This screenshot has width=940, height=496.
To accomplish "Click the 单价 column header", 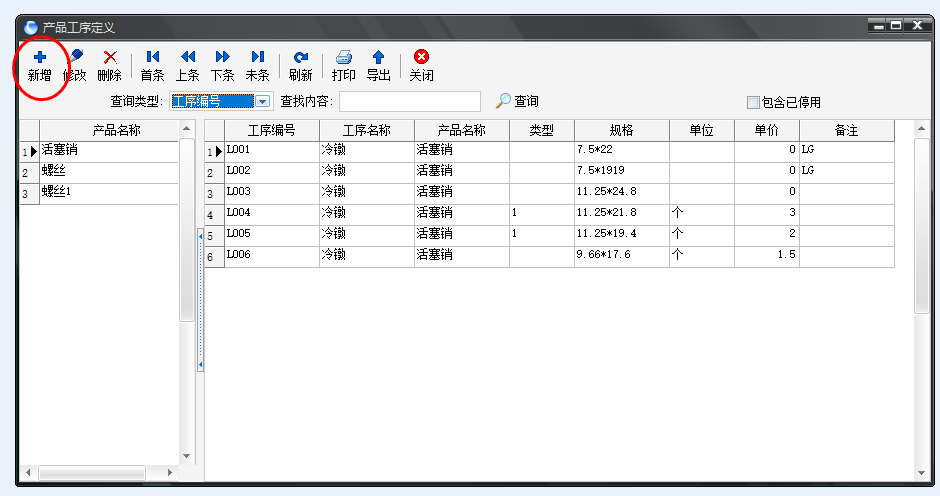I will coord(767,130).
